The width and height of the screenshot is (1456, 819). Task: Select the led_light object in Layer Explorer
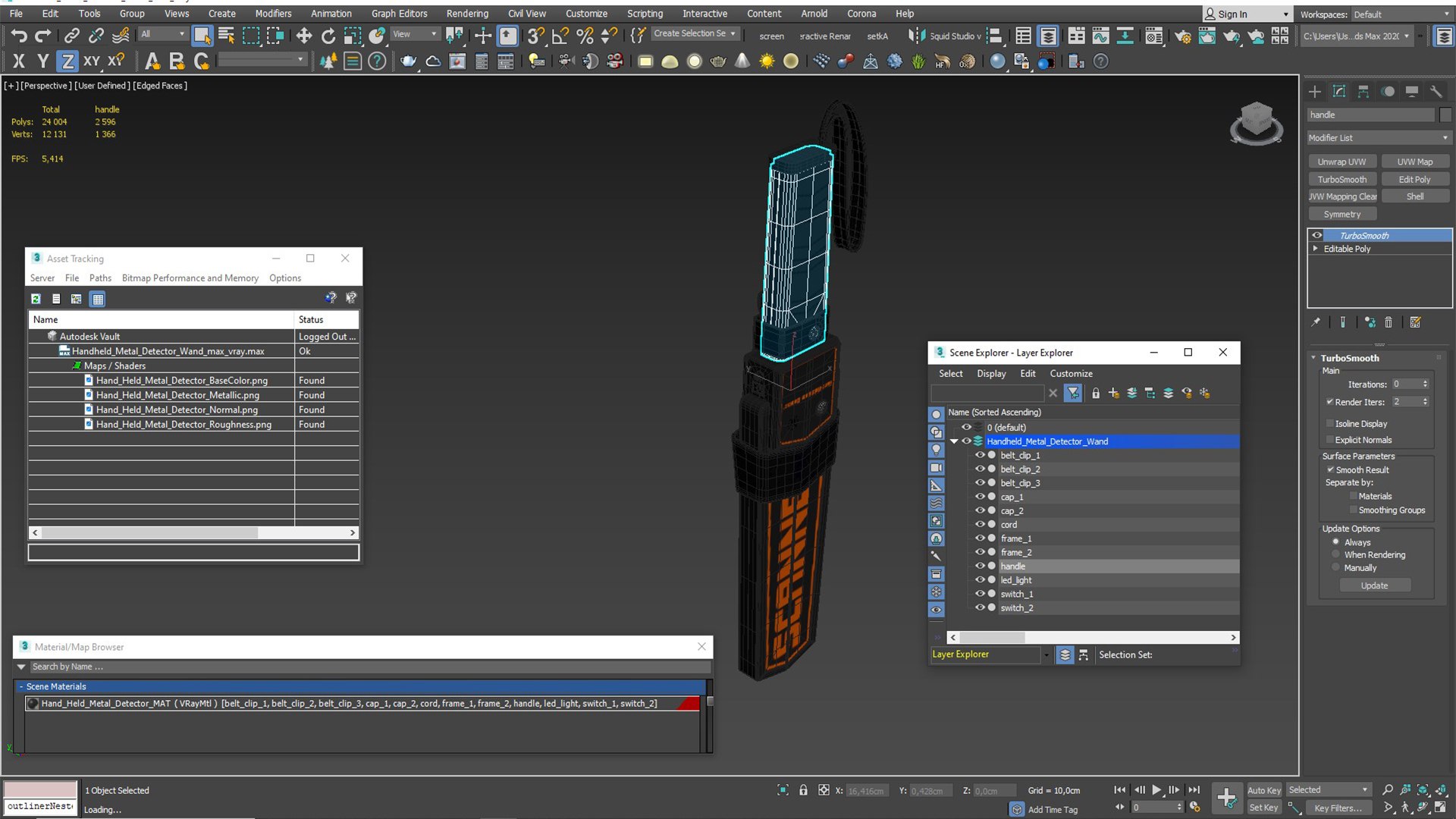(x=1016, y=580)
